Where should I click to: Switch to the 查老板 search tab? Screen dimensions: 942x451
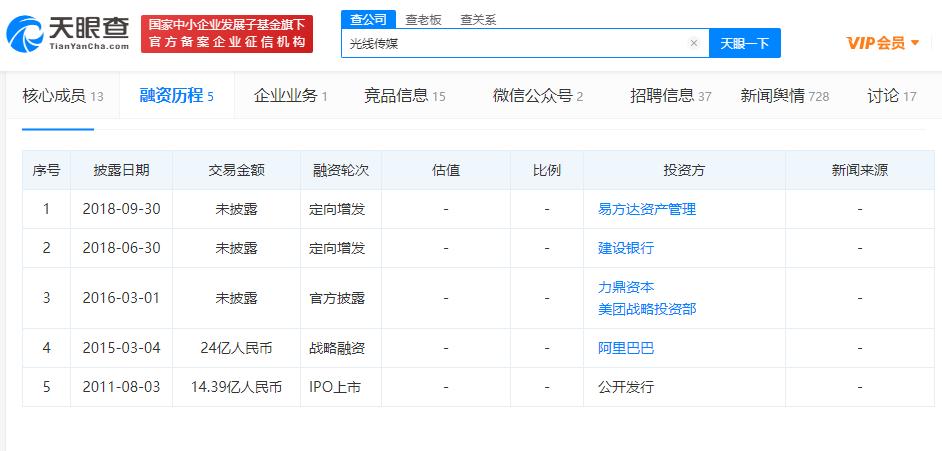pyautogui.click(x=423, y=19)
